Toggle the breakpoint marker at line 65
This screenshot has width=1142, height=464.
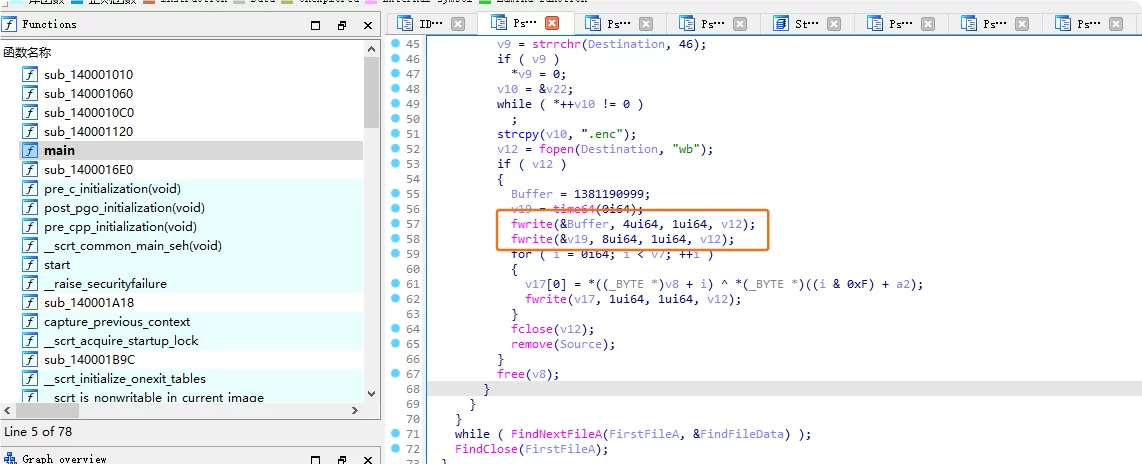point(396,344)
